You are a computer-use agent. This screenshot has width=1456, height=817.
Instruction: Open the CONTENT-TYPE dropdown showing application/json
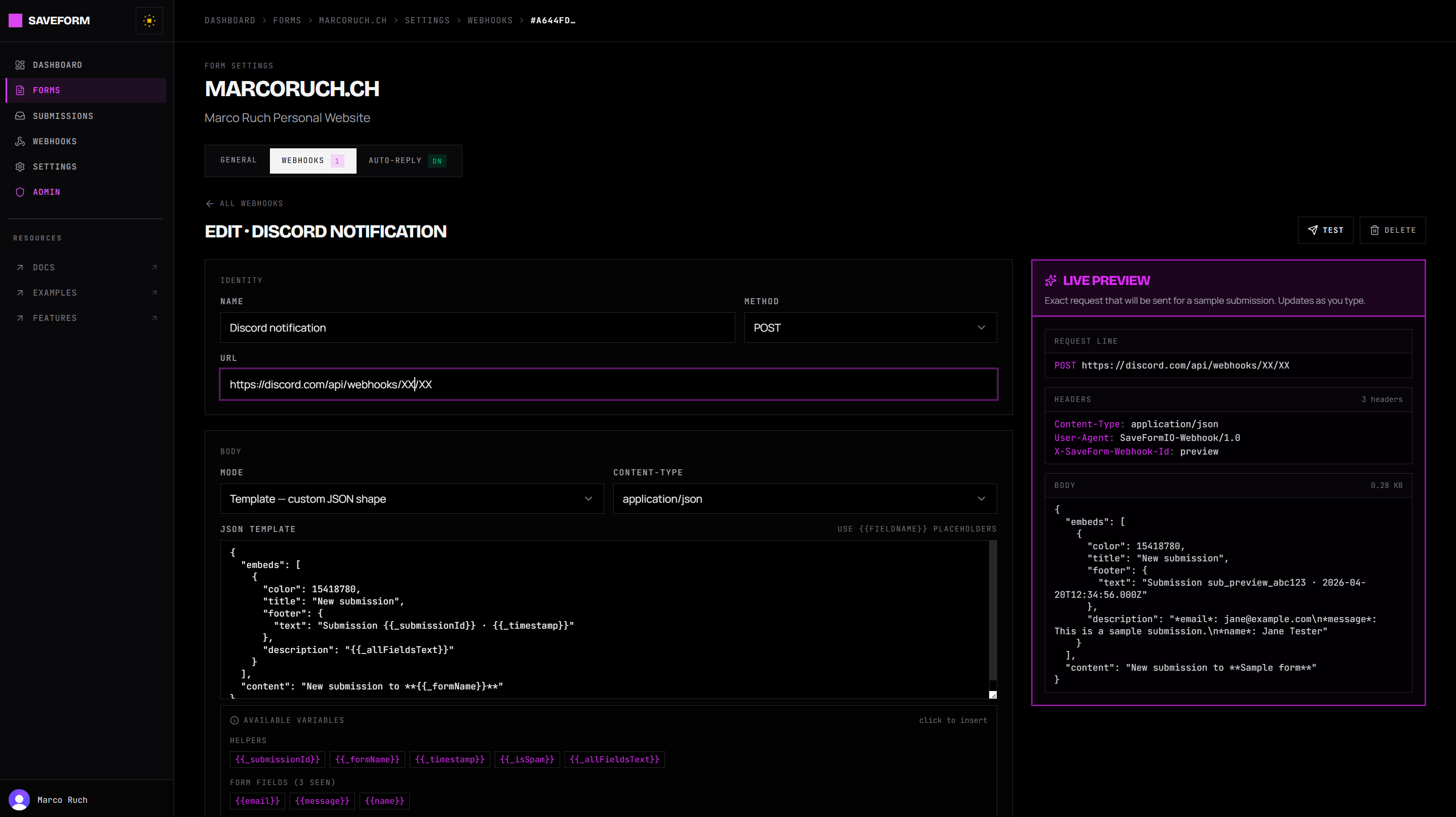(804, 498)
